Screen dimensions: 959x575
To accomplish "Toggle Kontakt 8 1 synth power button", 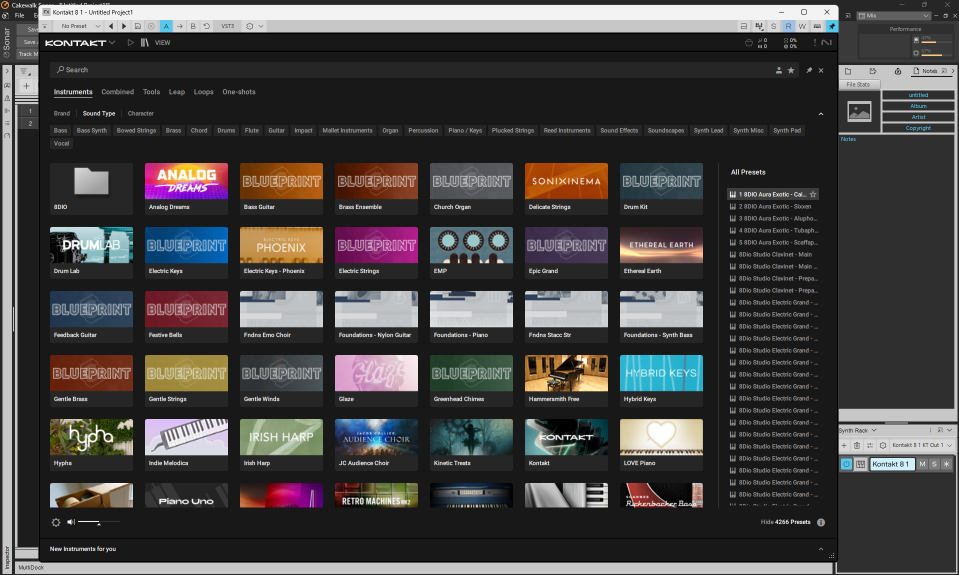I will [846, 464].
